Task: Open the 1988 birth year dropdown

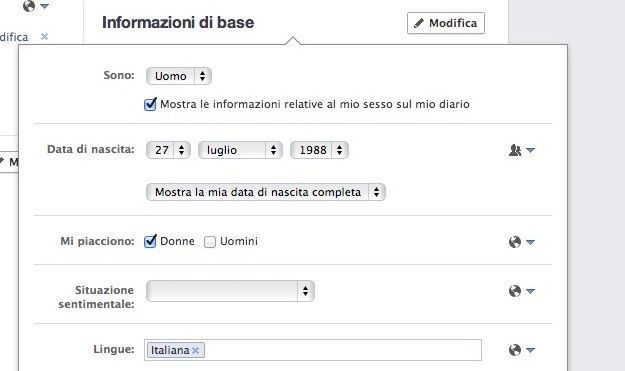Action: pos(319,150)
